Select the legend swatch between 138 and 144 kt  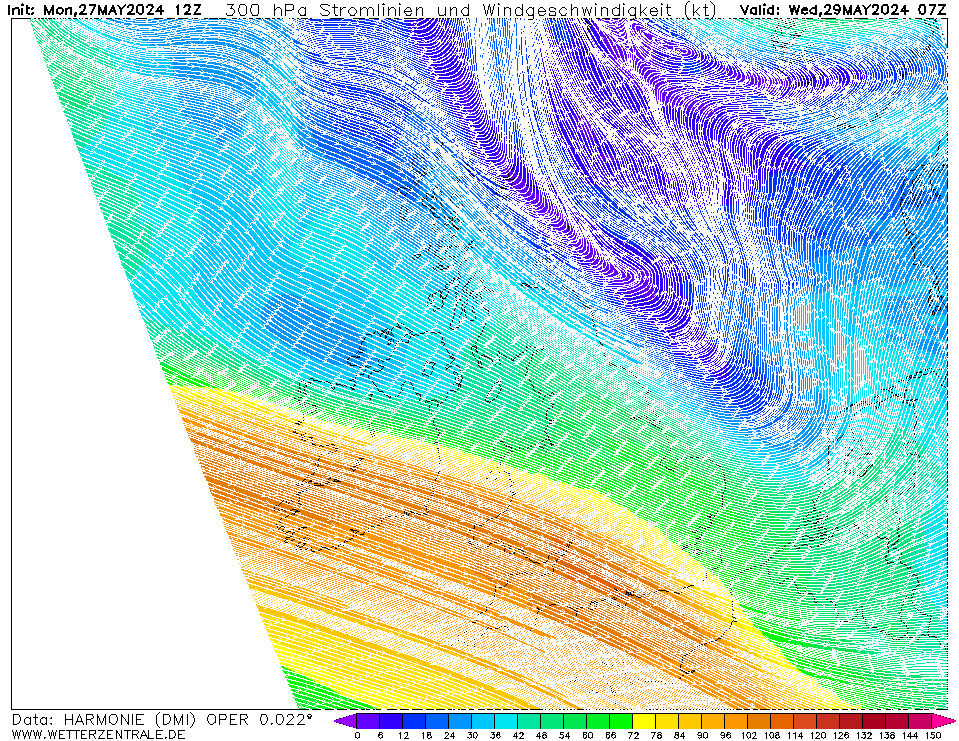[x=898, y=721]
